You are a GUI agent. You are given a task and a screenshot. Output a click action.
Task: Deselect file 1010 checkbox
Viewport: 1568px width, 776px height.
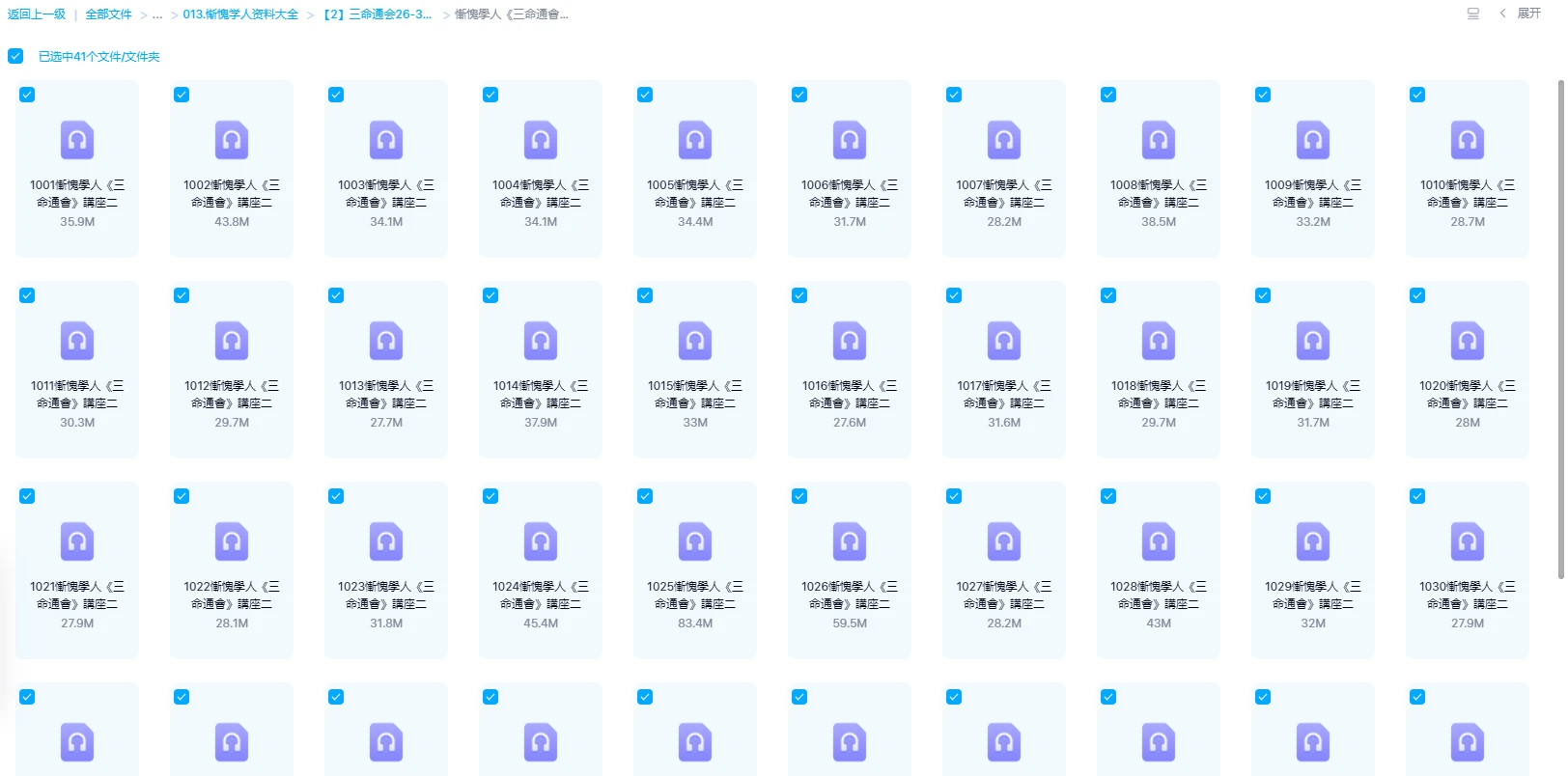(1417, 95)
